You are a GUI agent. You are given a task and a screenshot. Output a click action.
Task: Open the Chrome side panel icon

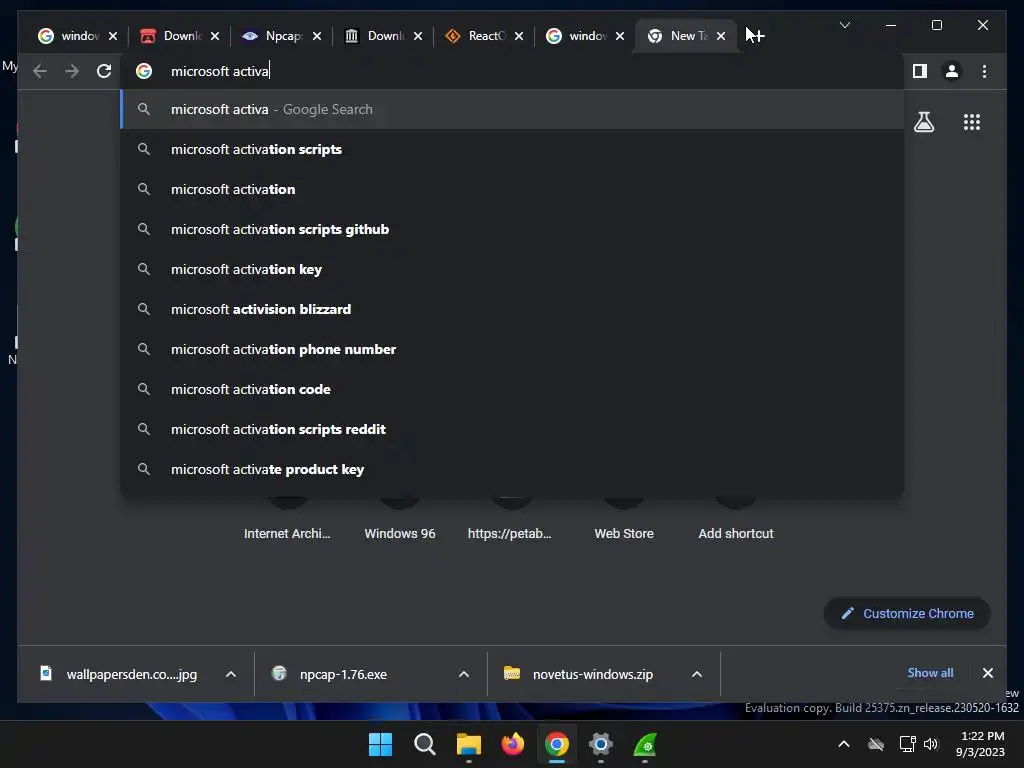(x=920, y=71)
